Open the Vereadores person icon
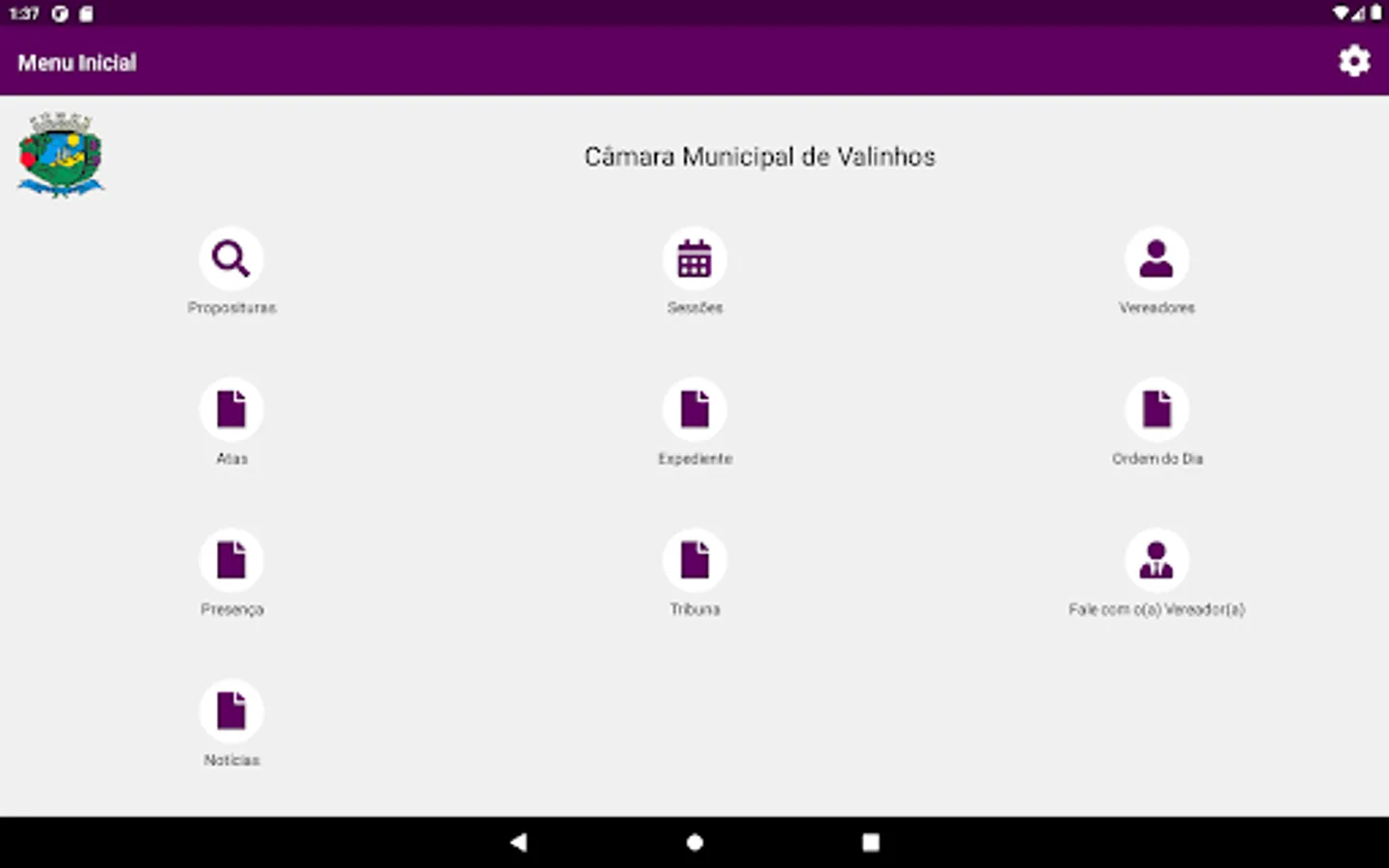 1157,258
